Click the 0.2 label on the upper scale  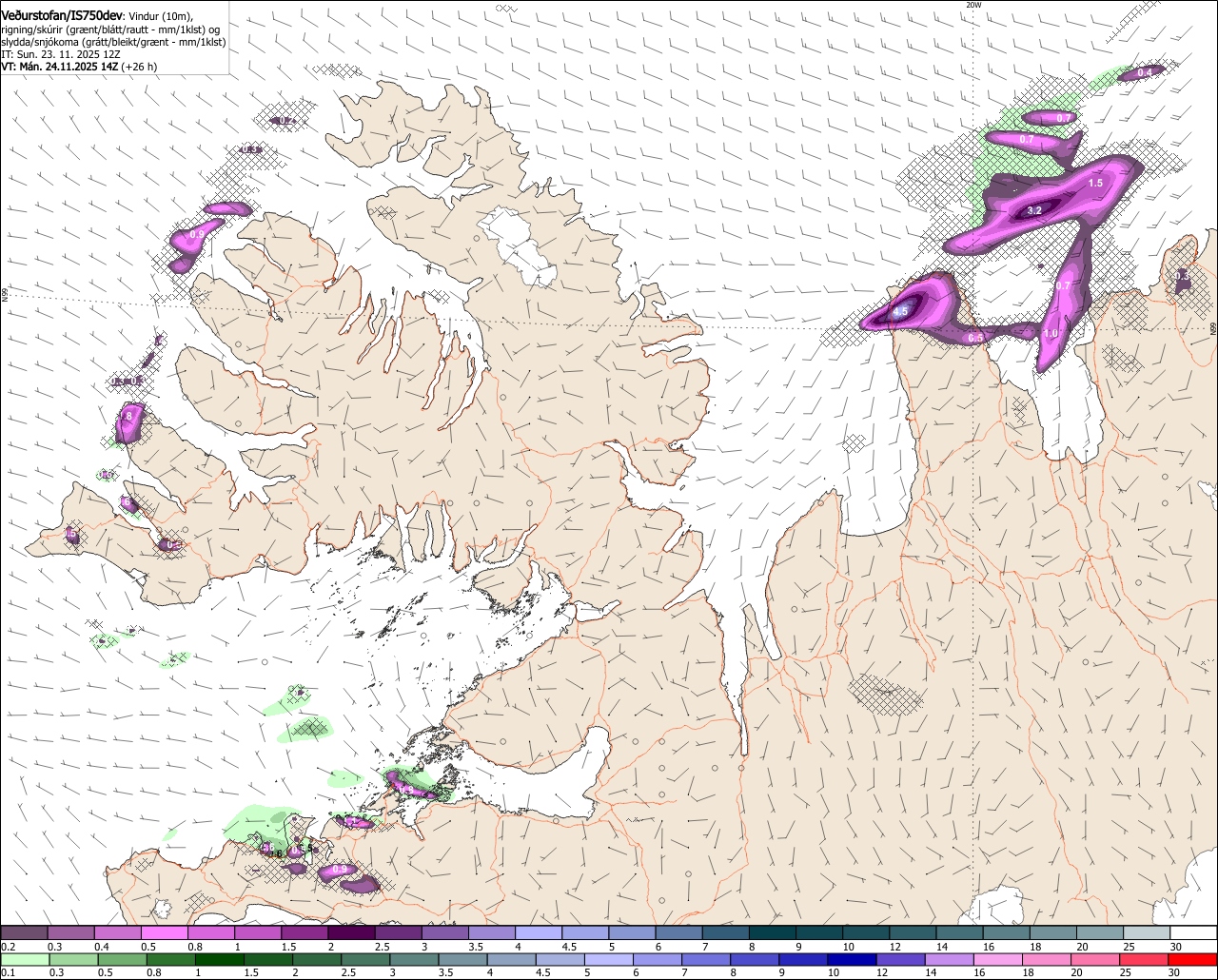tap(10, 947)
